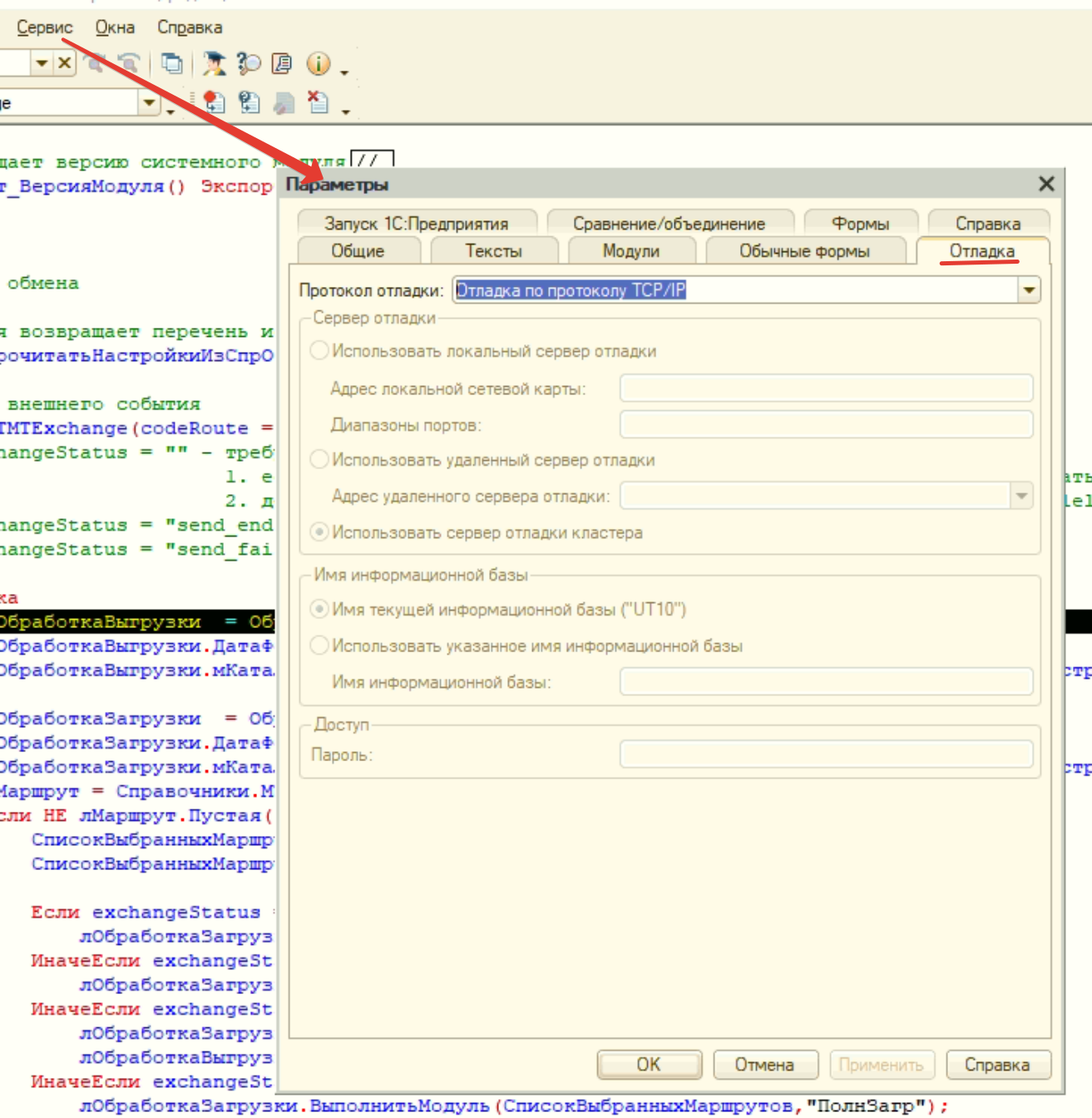This screenshot has width=1092, height=1118.
Task: Click the disable breakpoint icon
Action: coord(284,101)
